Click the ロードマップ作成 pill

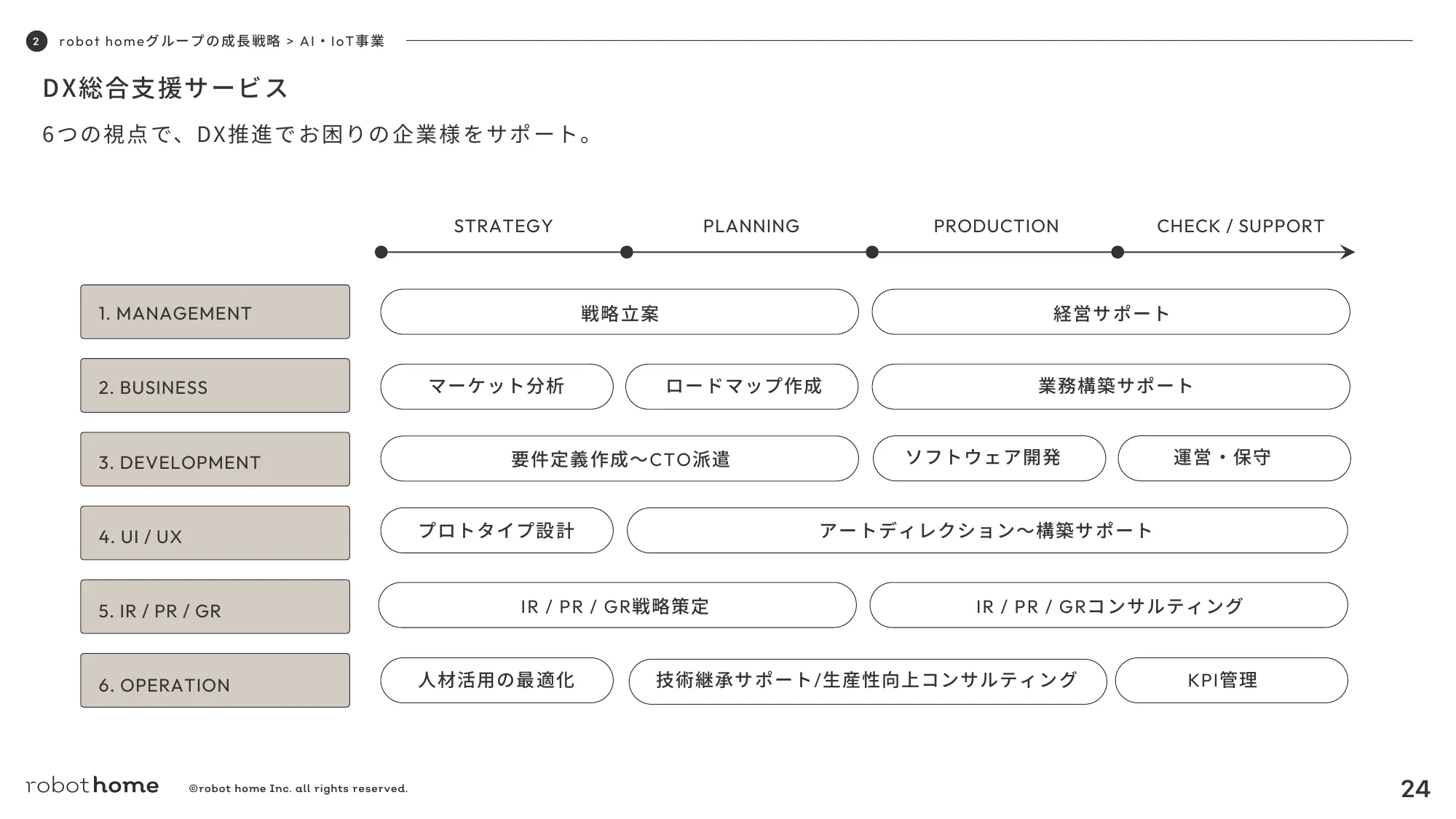tap(742, 387)
